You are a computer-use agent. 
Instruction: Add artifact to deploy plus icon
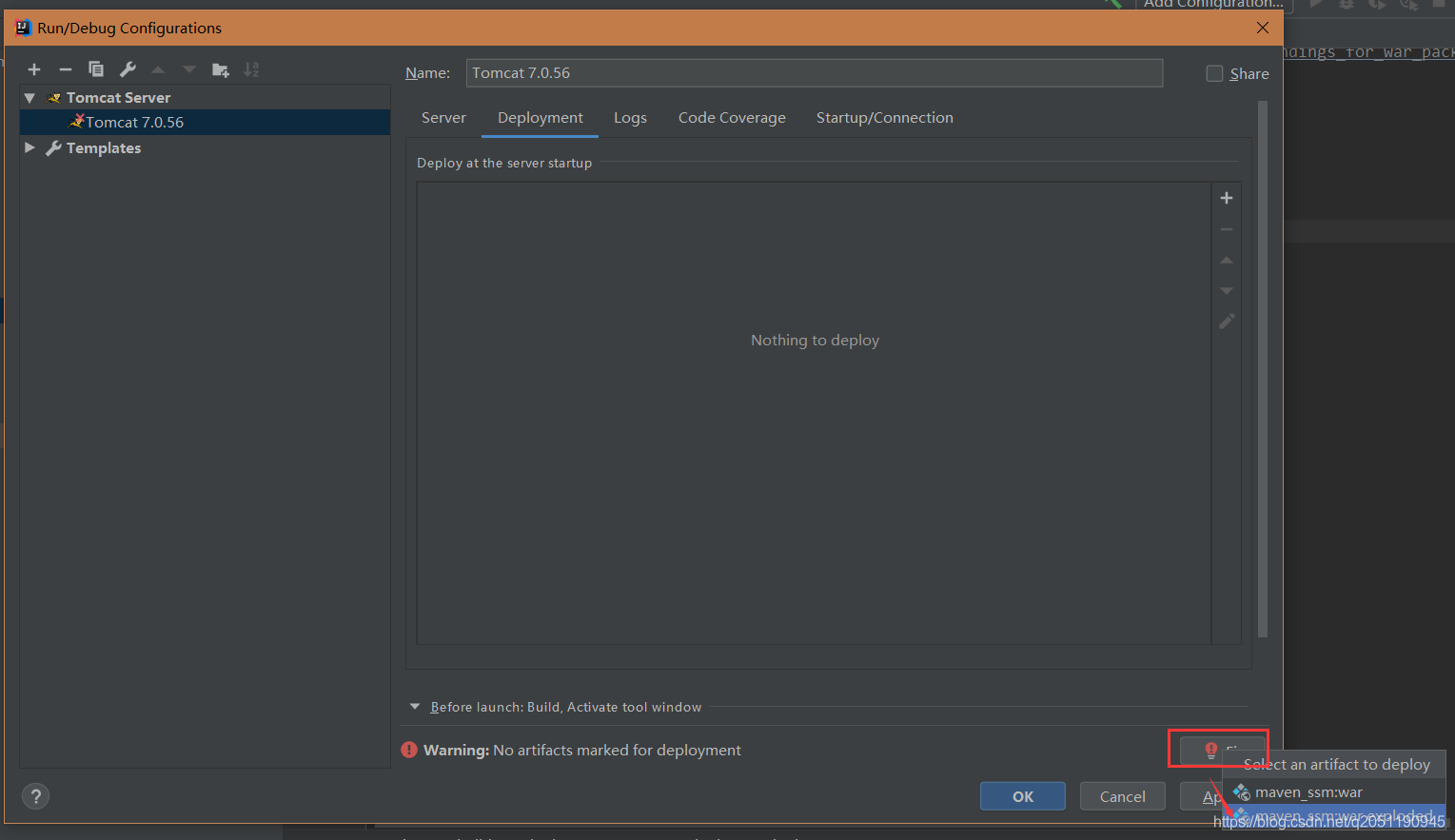1227,198
